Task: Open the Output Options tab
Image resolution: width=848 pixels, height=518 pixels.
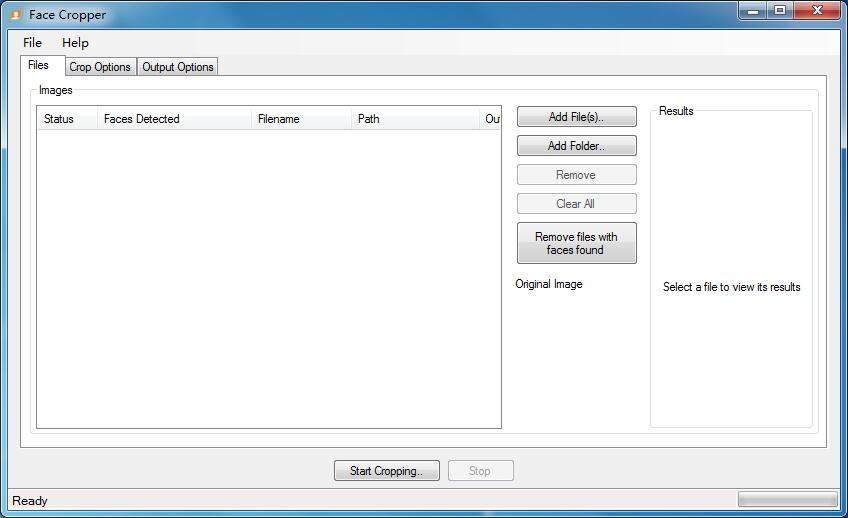Action: [x=178, y=67]
